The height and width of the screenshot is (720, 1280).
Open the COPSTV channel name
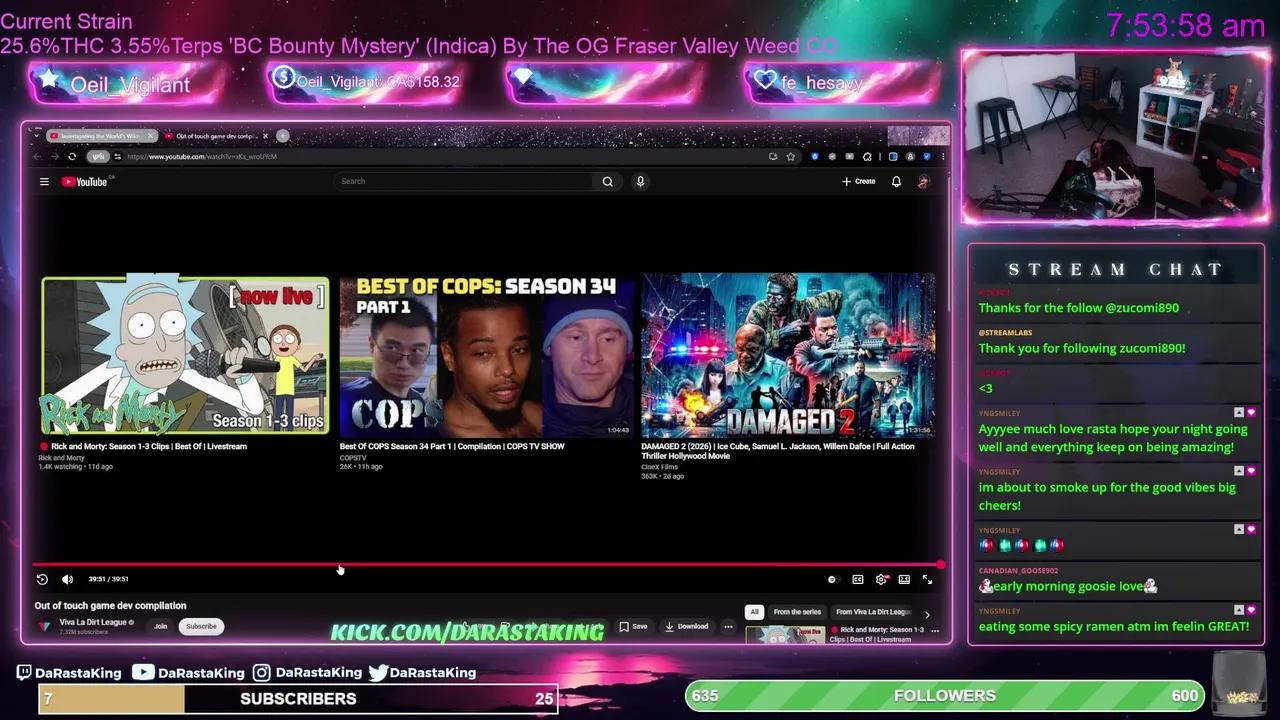(353, 457)
